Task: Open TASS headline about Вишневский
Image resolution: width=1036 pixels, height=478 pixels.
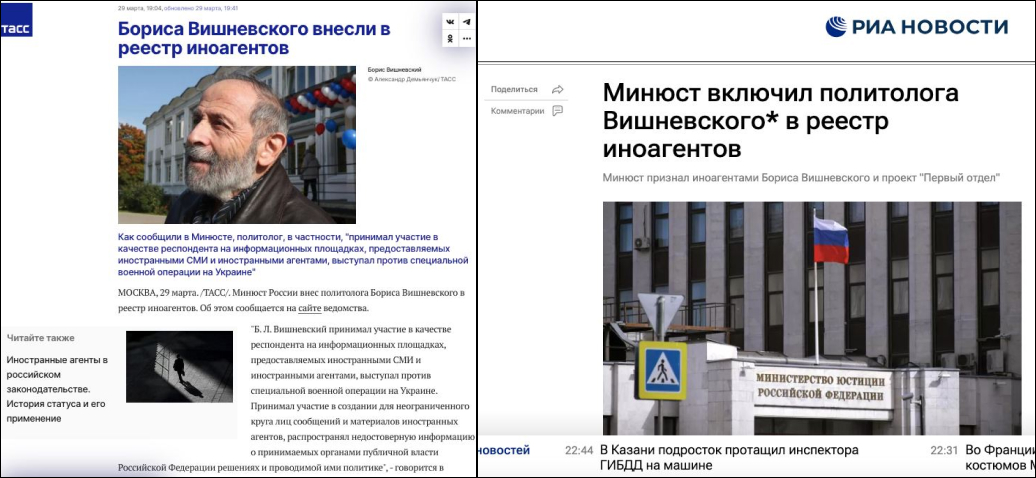Action: pos(254,38)
